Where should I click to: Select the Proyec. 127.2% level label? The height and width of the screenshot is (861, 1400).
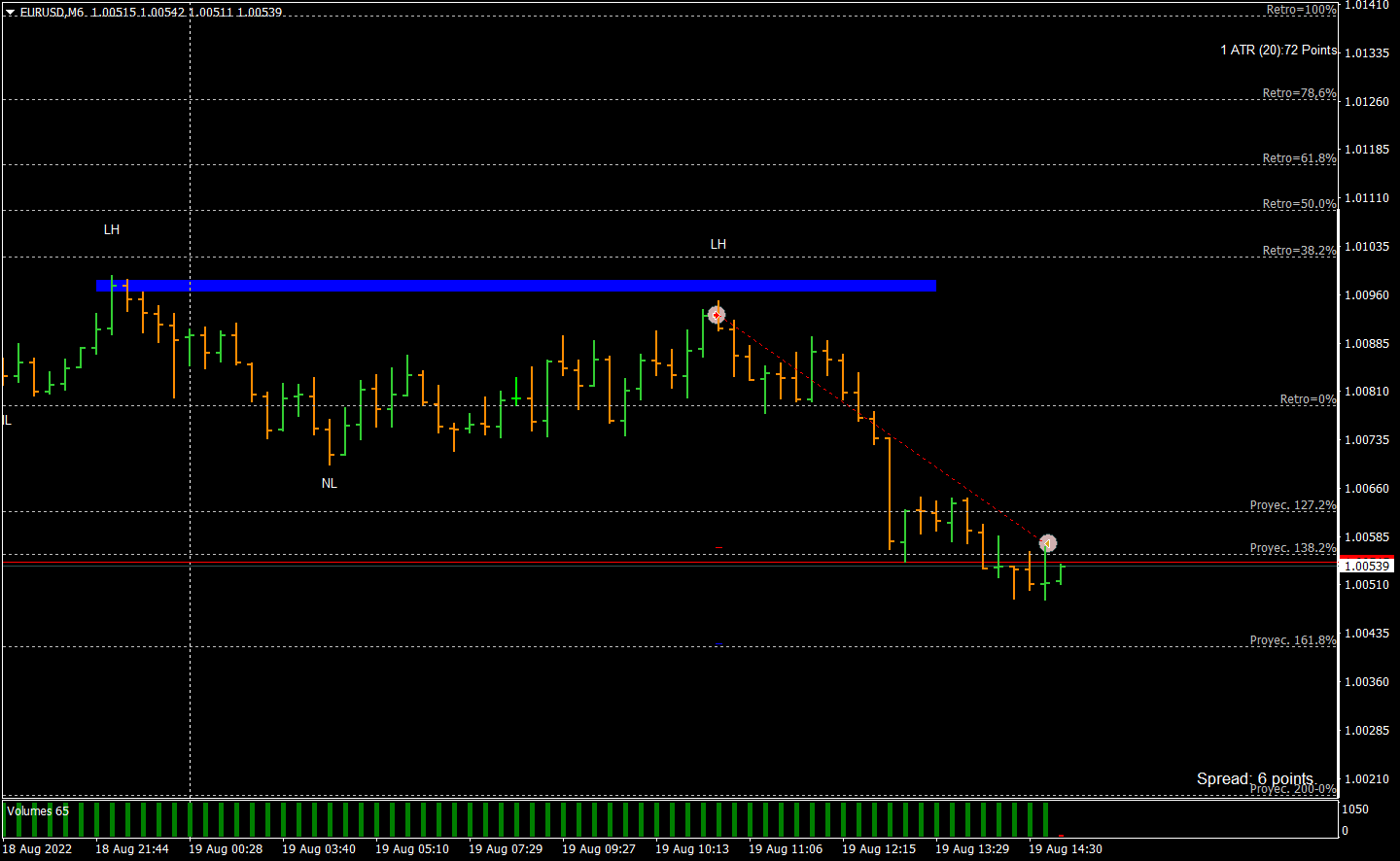[1293, 505]
